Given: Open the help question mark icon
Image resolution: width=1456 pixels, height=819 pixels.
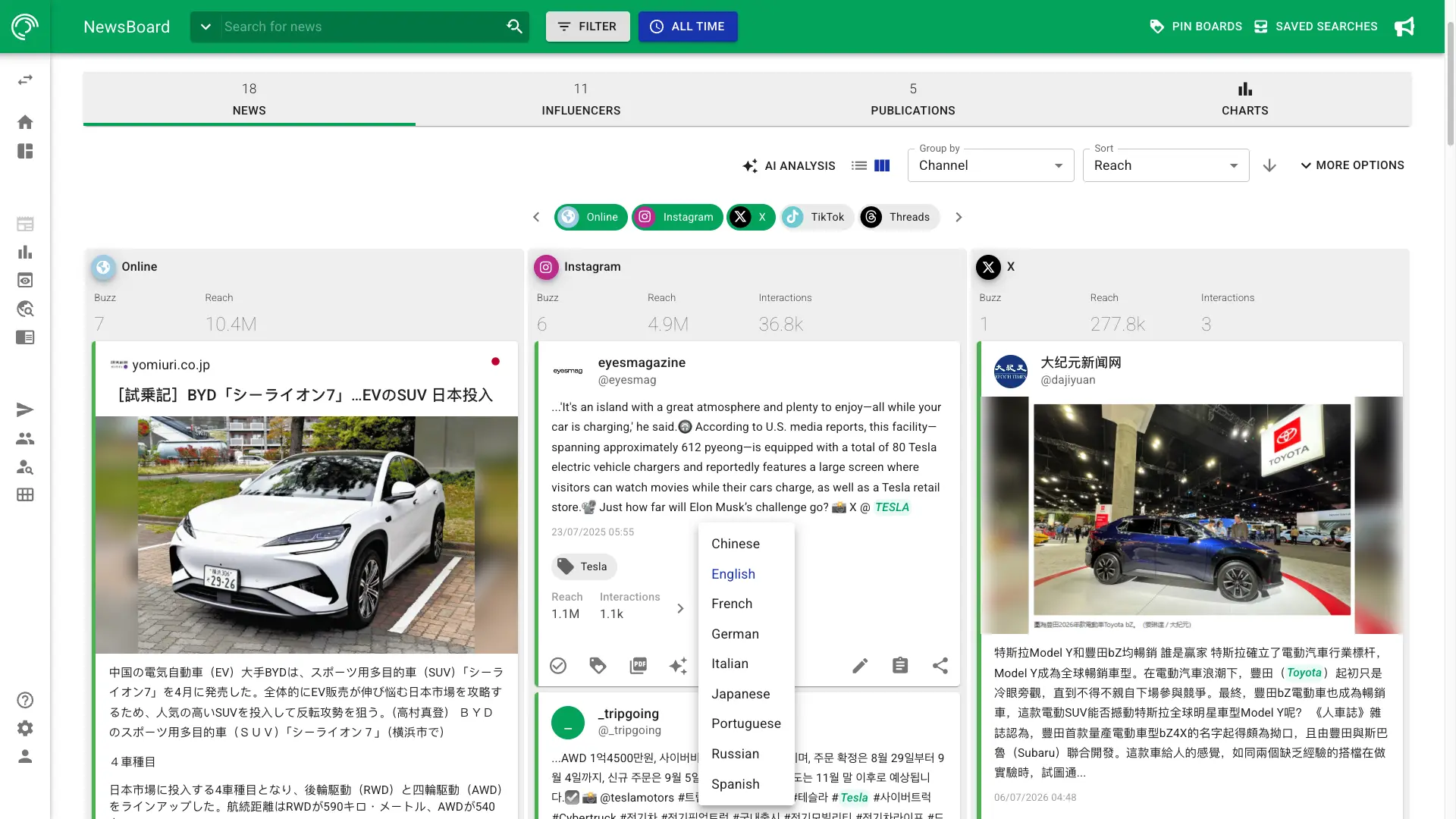Looking at the screenshot, I should point(25,700).
